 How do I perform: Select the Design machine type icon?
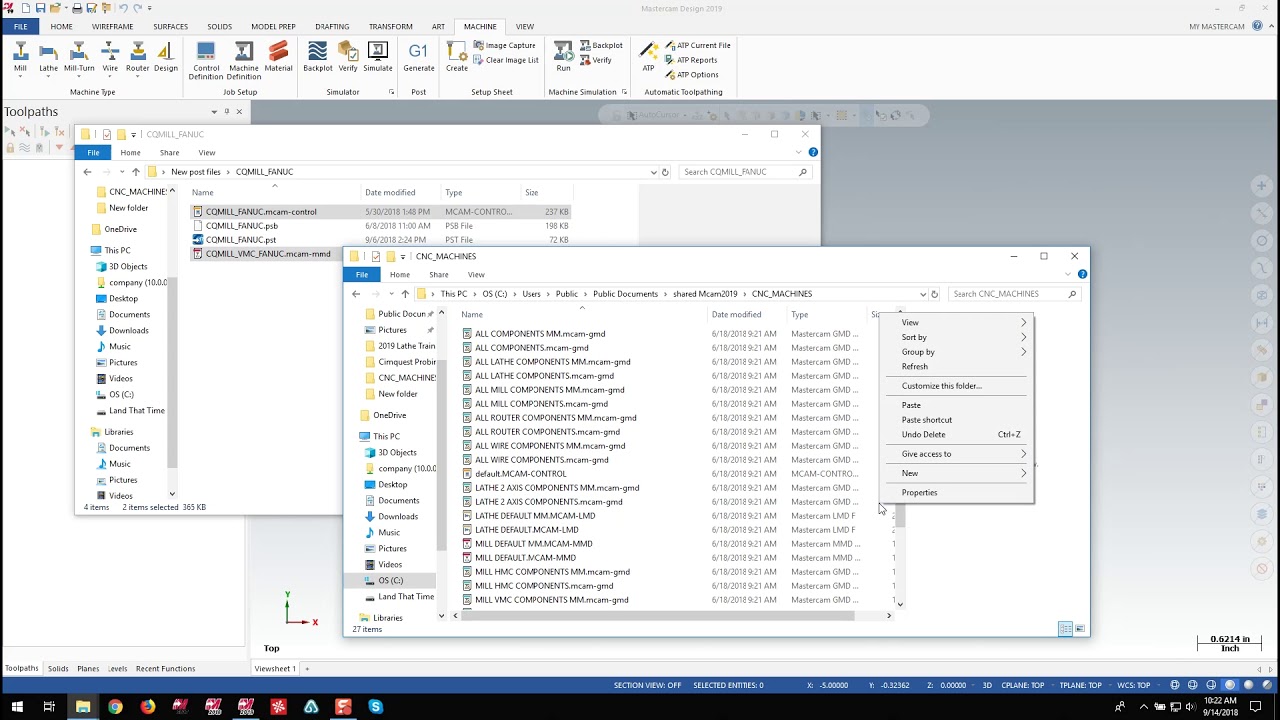pyautogui.click(x=166, y=57)
